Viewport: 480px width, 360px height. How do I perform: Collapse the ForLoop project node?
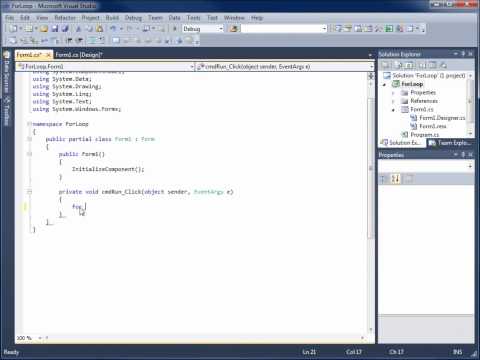384,84
